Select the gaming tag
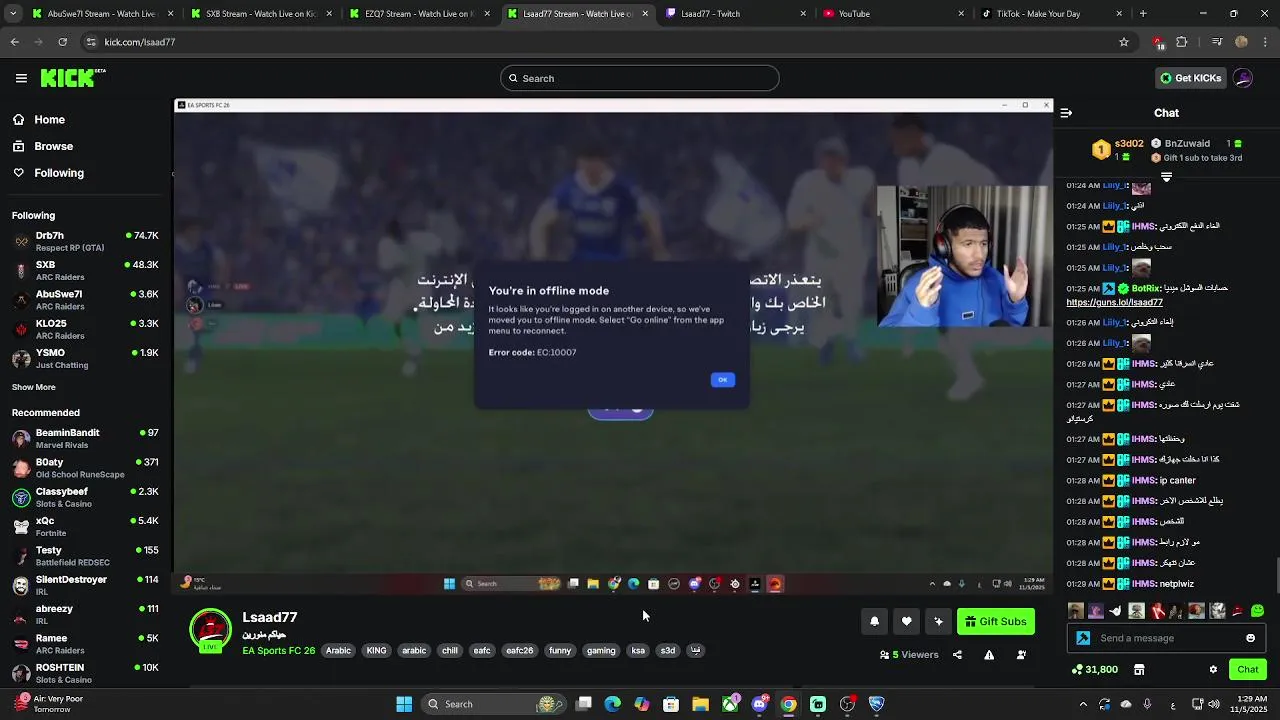 point(601,651)
